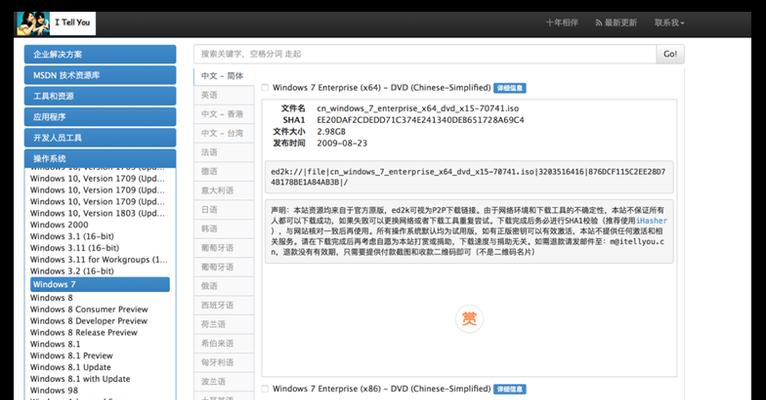Image resolution: width=766 pixels, height=400 pixels.
Task: Switch to the 韩语 language tab
Action: (224, 228)
